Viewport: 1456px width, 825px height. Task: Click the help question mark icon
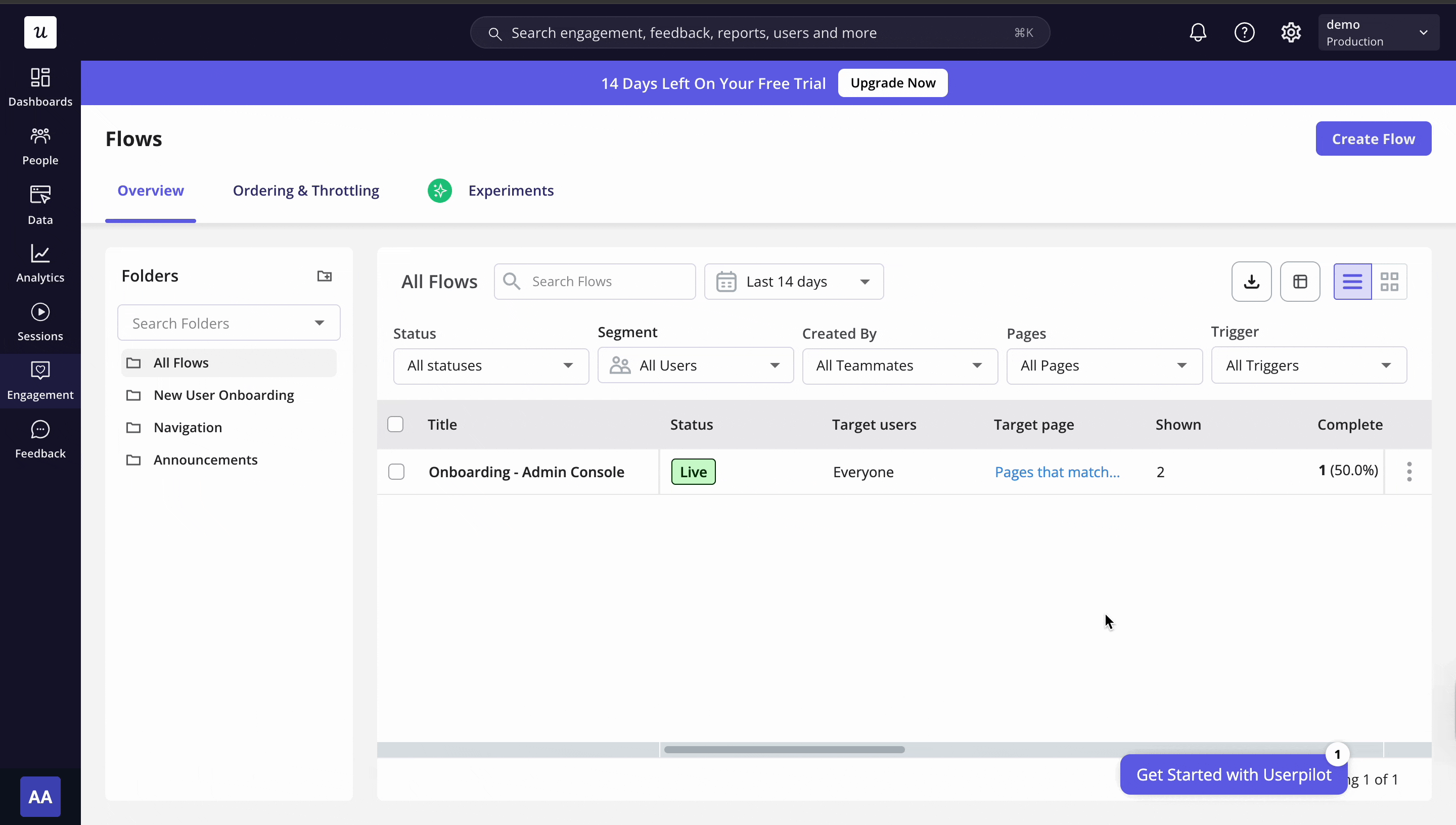click(x=1244, y=32)
